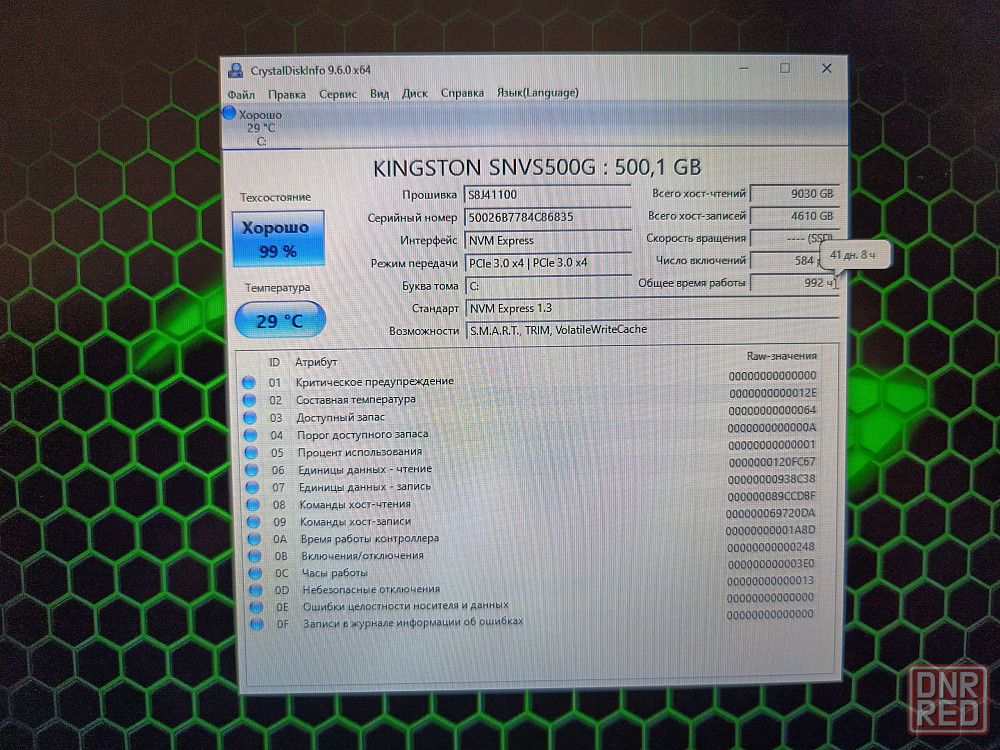Select the Включения/отключения attribute text
The height and width of the screenshot is (750, 1000).
tap(363, 555)
